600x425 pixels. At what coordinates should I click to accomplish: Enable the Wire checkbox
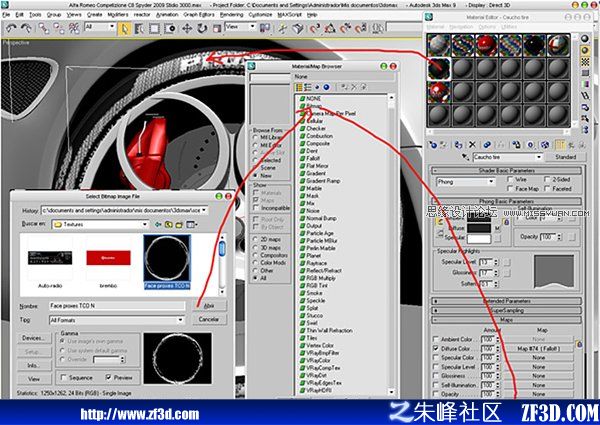510,179
